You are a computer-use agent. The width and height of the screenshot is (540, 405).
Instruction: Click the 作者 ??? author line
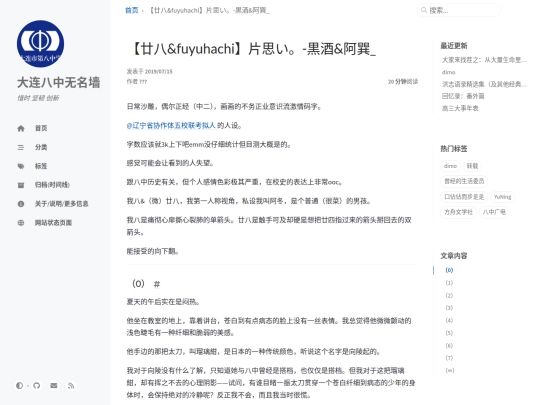tap(137, 82)
